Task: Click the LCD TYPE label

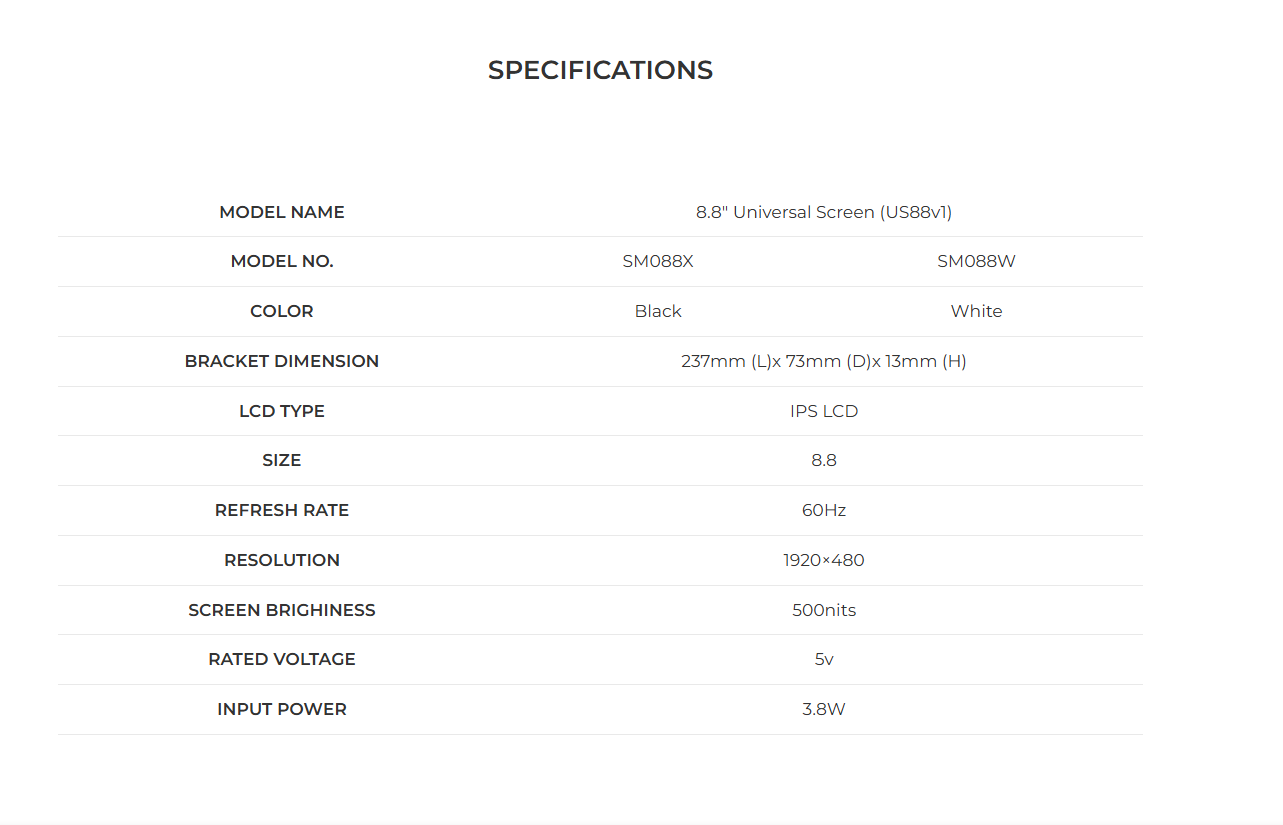Action: [x=282, y=411]
